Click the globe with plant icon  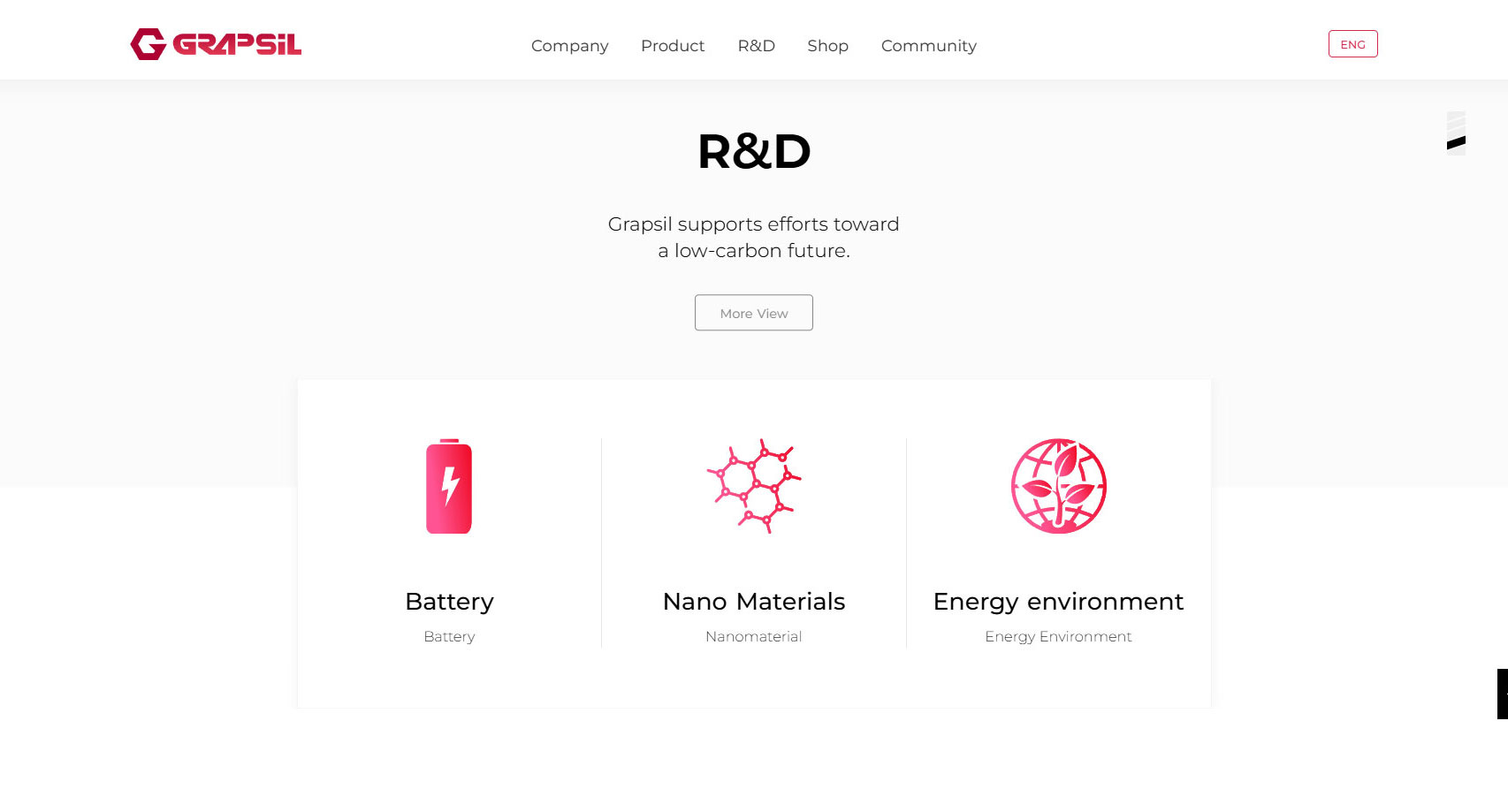tap(1058, 486)
